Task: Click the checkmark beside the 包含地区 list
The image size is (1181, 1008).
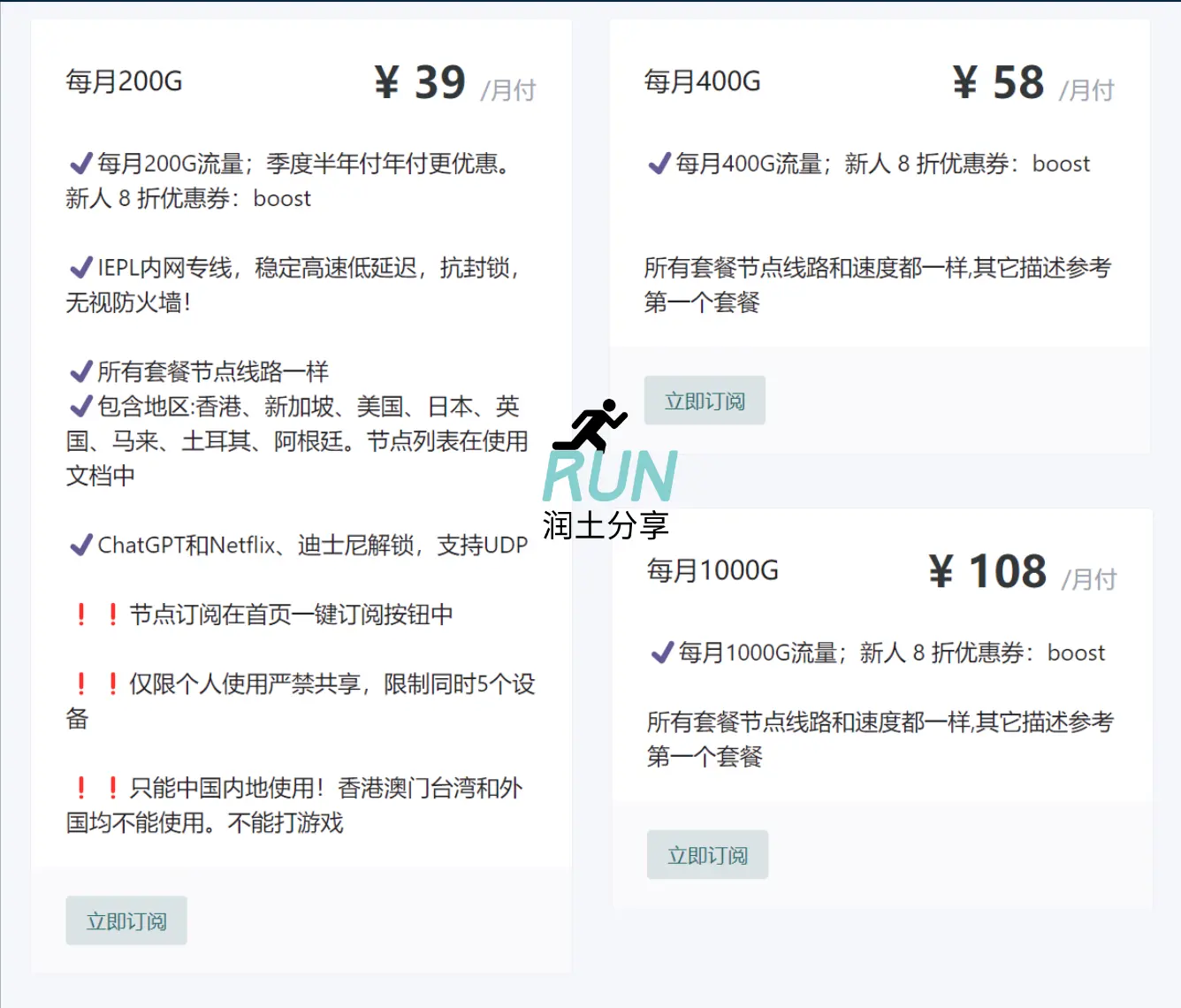Action: (x=79, y=405)
